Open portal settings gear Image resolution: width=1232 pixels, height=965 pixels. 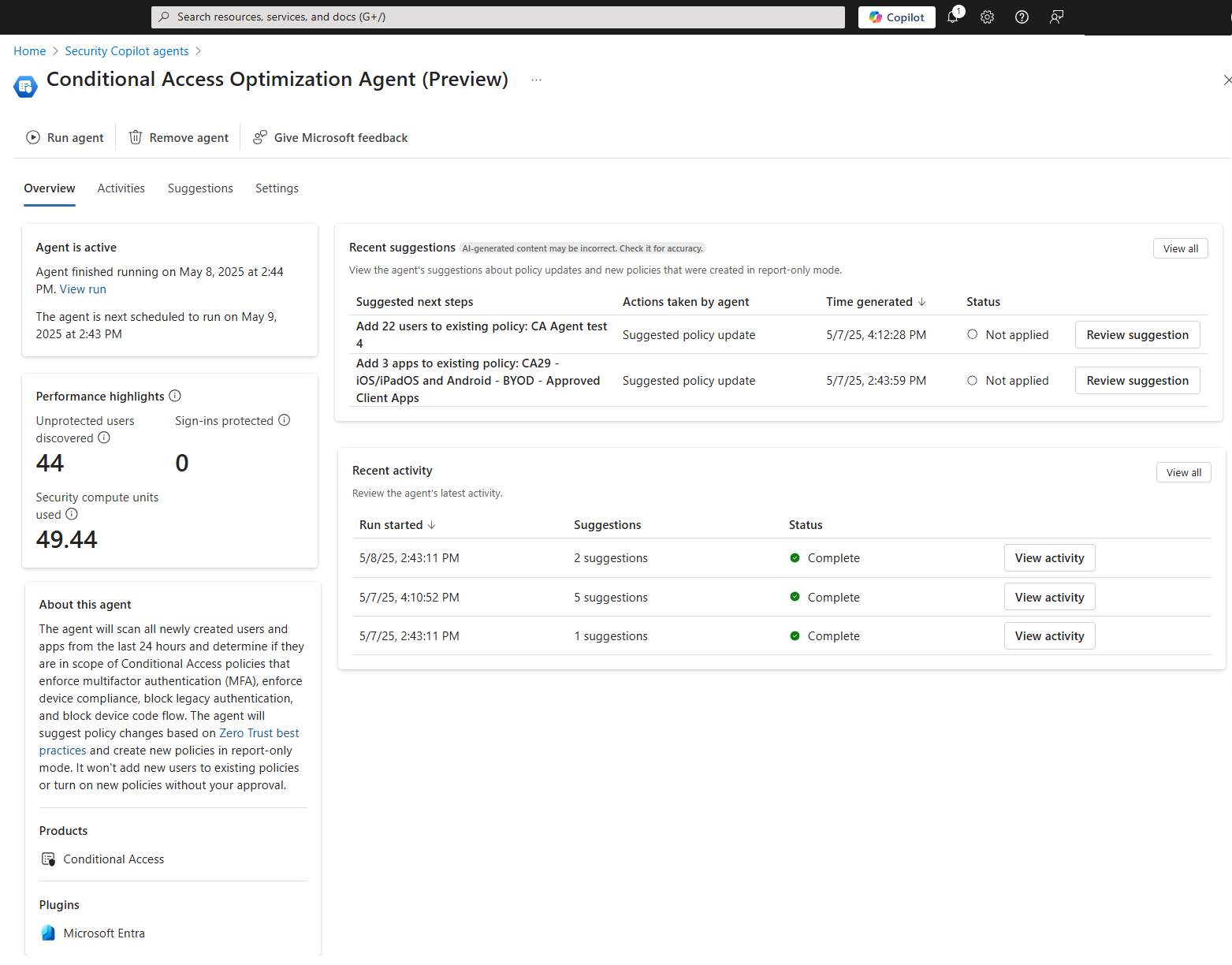coord(987,17)
